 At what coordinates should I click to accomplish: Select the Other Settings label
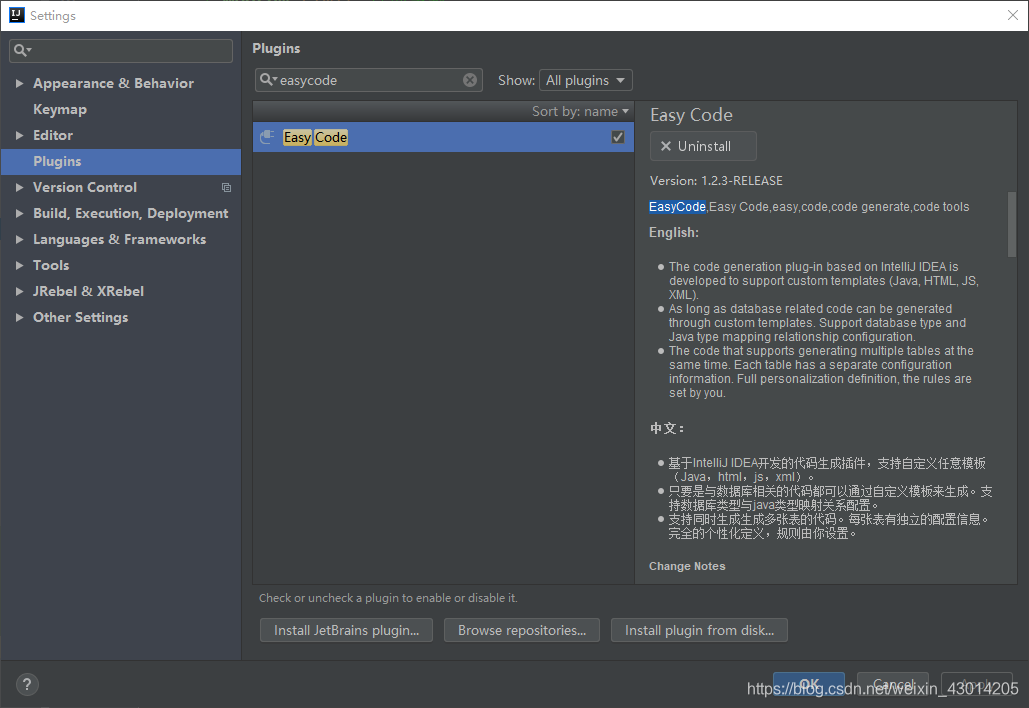point(81,318)
